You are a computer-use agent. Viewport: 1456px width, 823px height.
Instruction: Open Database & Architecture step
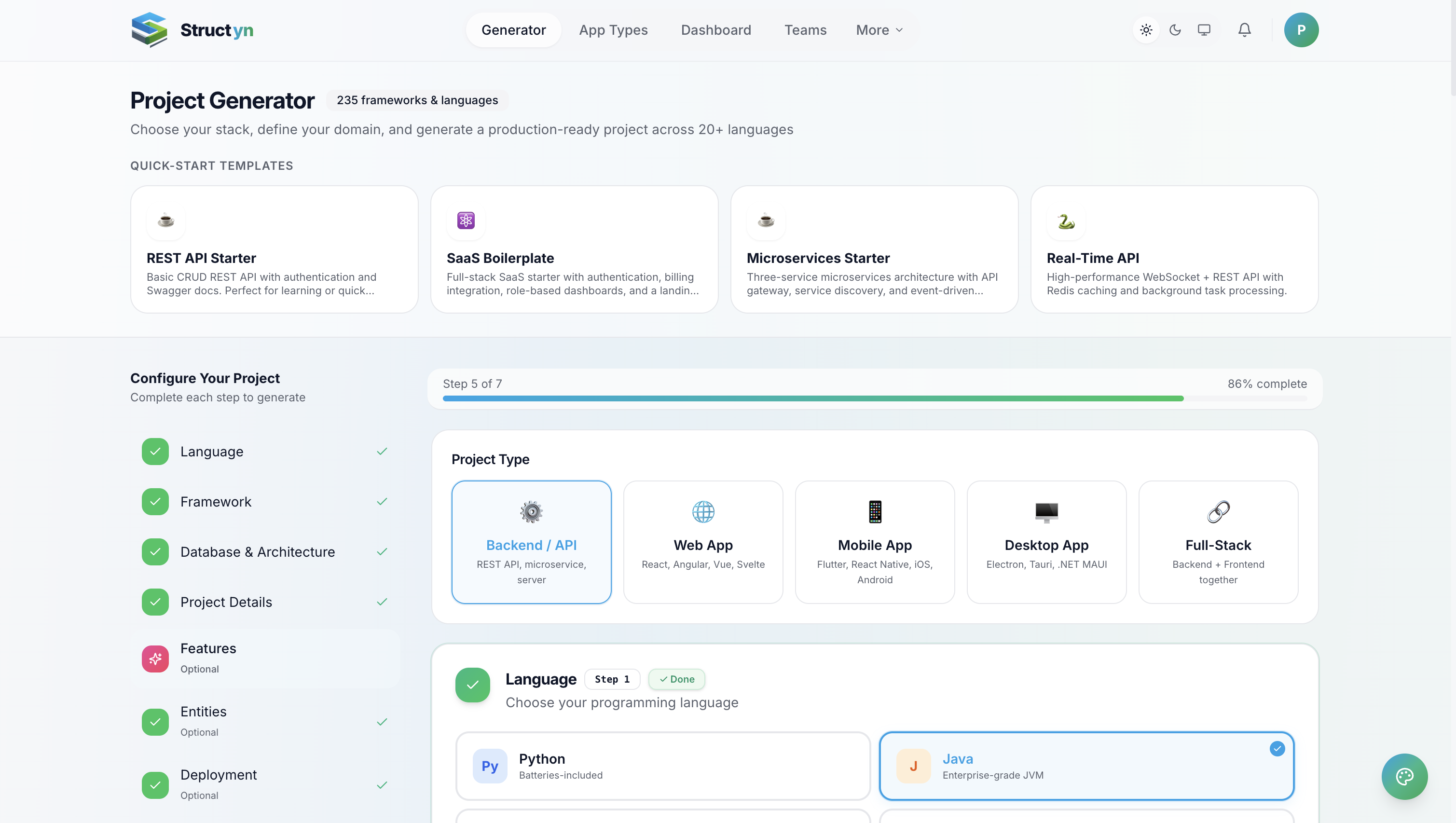[264, 552]
